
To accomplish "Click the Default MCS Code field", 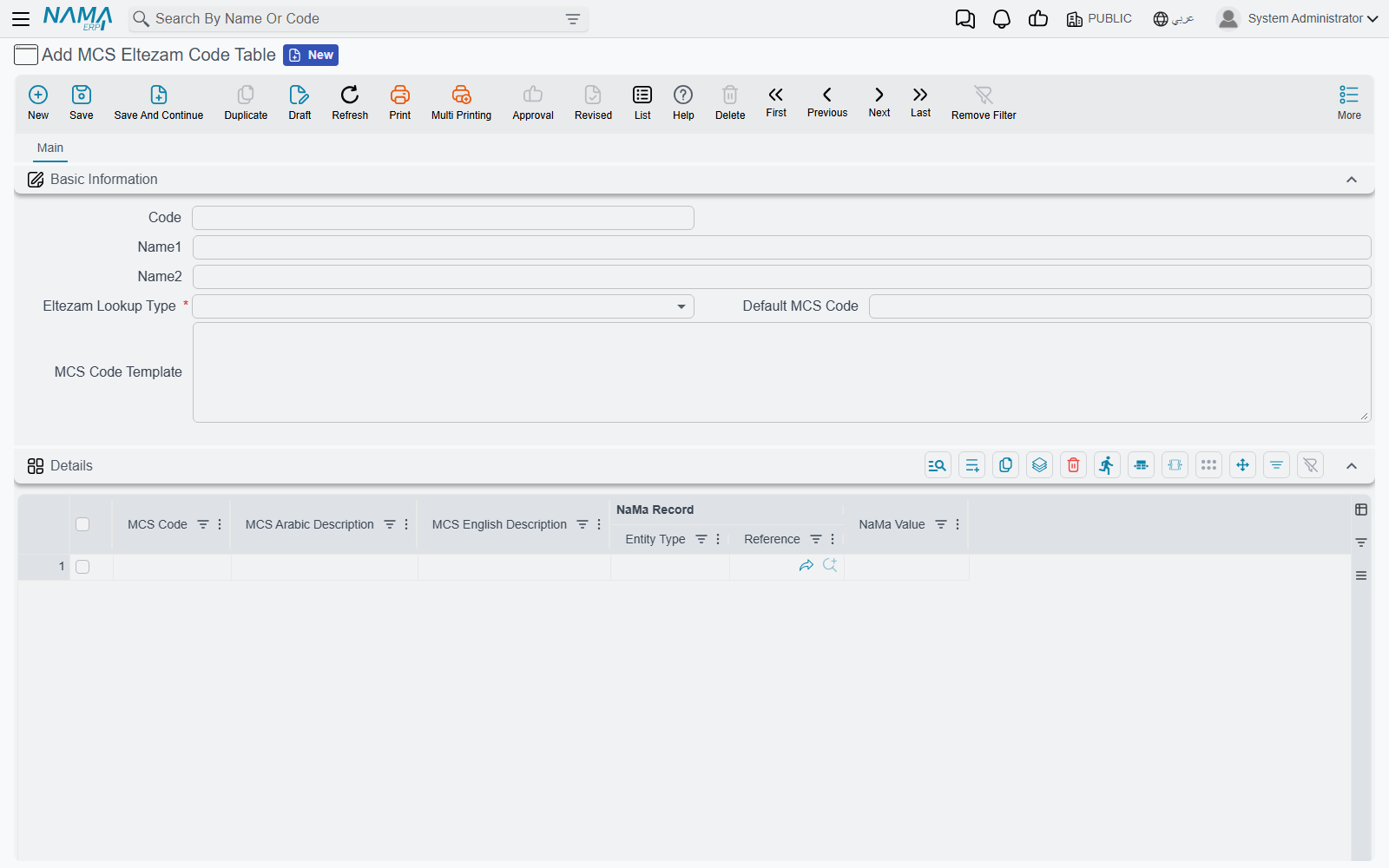I will coord(1120,306).
